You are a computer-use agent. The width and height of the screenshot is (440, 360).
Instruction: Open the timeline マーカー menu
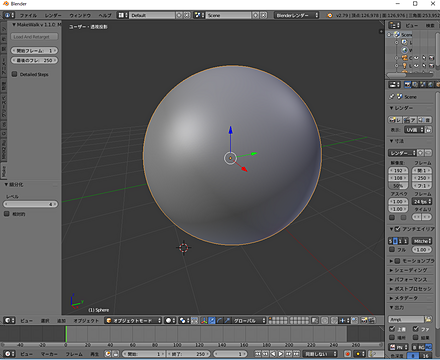click(49, 354)
